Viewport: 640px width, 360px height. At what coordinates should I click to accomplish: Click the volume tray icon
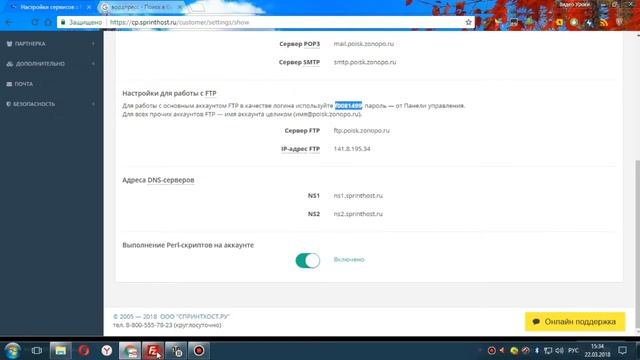[x=559, y=351]
